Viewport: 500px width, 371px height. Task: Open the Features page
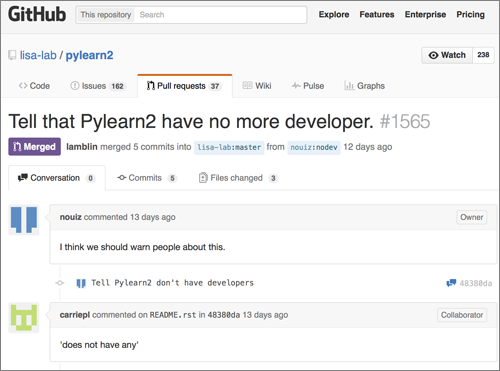coord(377,15)
